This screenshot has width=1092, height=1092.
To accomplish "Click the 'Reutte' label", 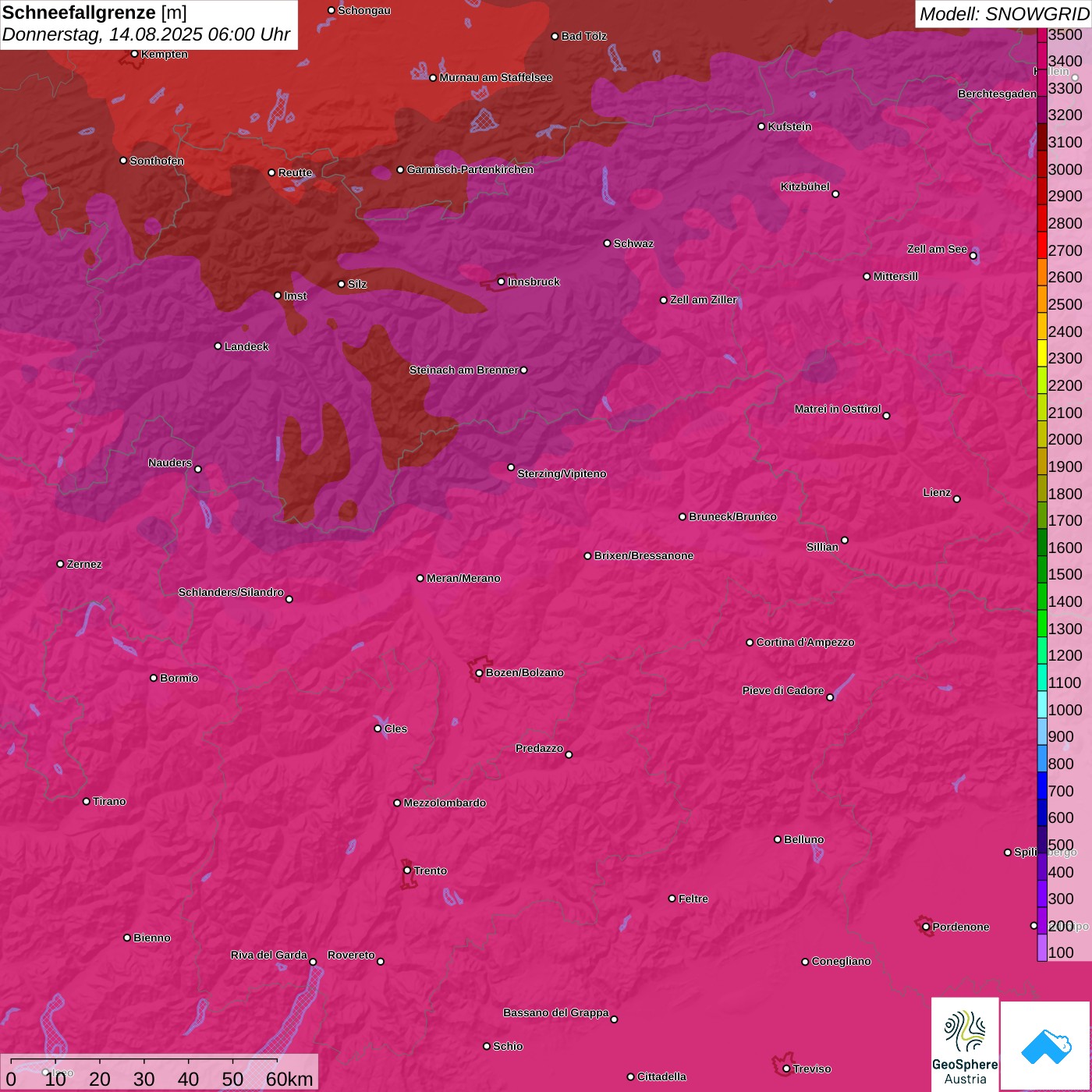I will pyautogui.click(x=295, y=172).
